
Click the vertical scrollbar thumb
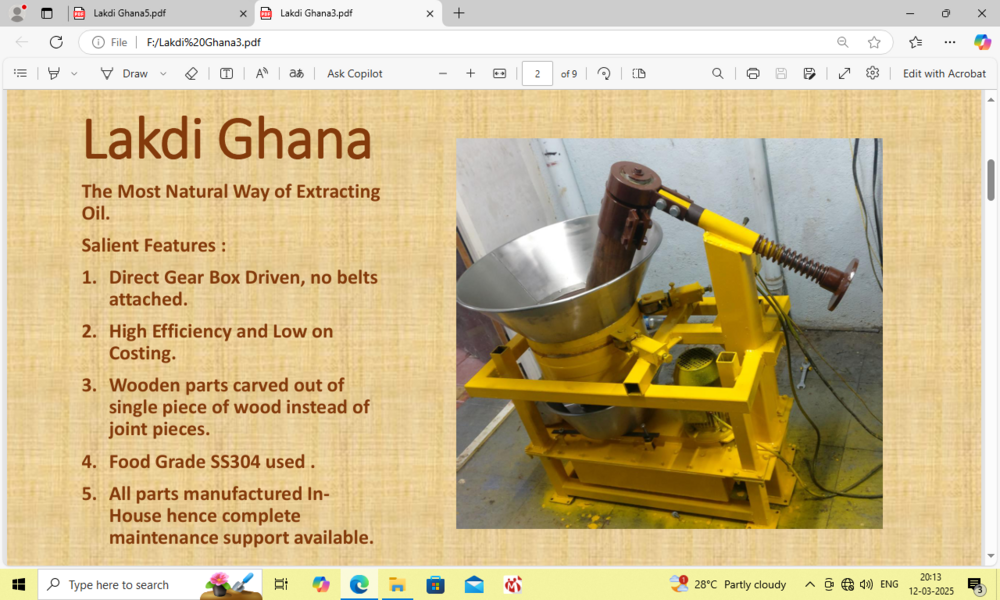click(x=990, y=180)
